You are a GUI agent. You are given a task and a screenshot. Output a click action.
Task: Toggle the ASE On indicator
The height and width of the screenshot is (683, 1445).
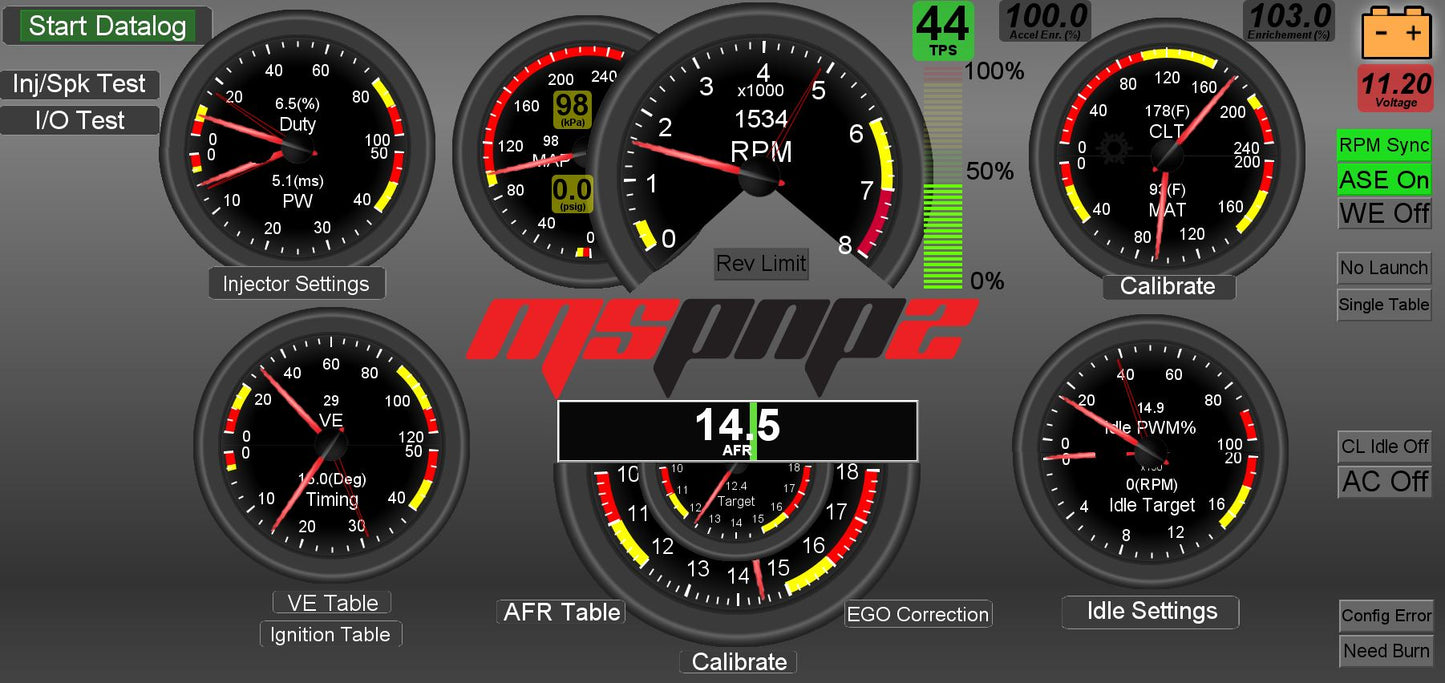coord(1384,180)
